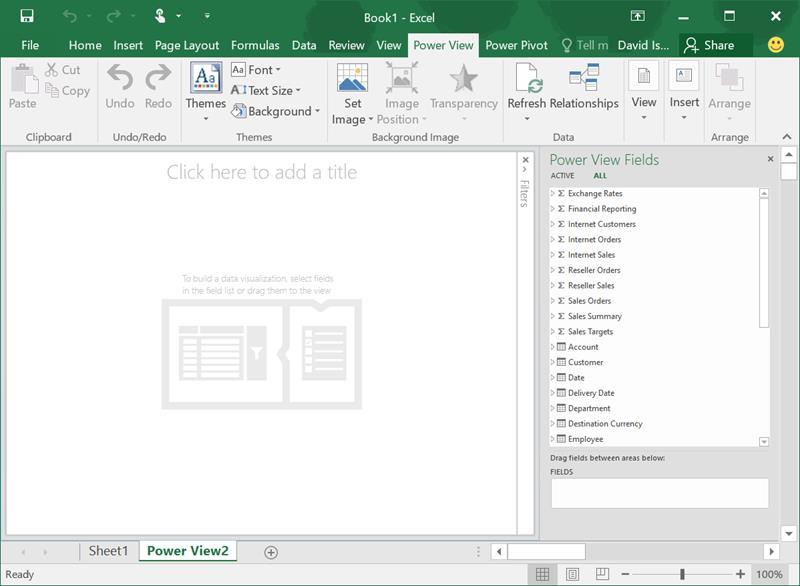Click the ribbon Undo arrow

click(x=120, y=78)
